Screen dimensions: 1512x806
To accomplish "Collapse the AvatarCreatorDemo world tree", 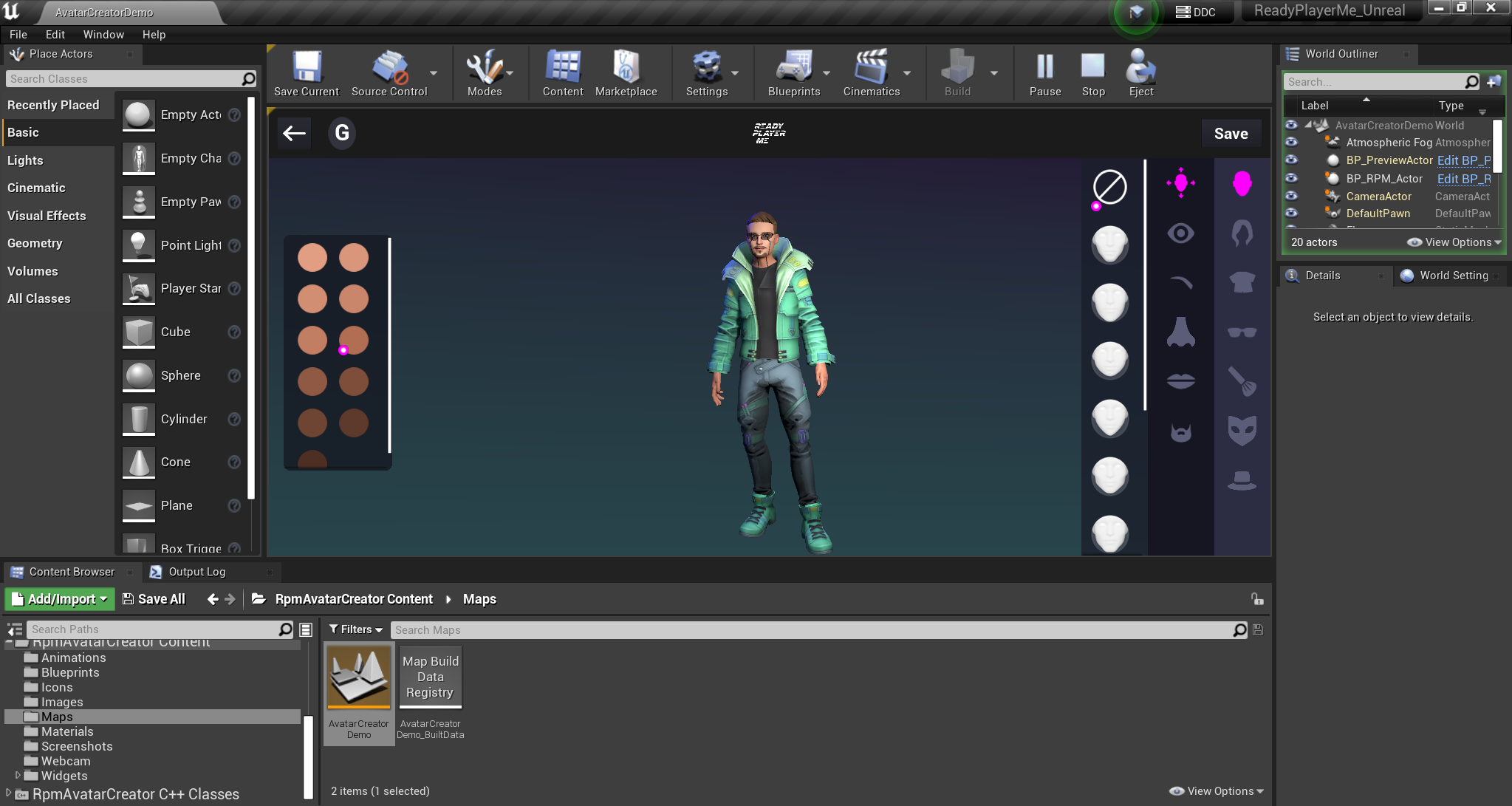I will point(1308,125).
